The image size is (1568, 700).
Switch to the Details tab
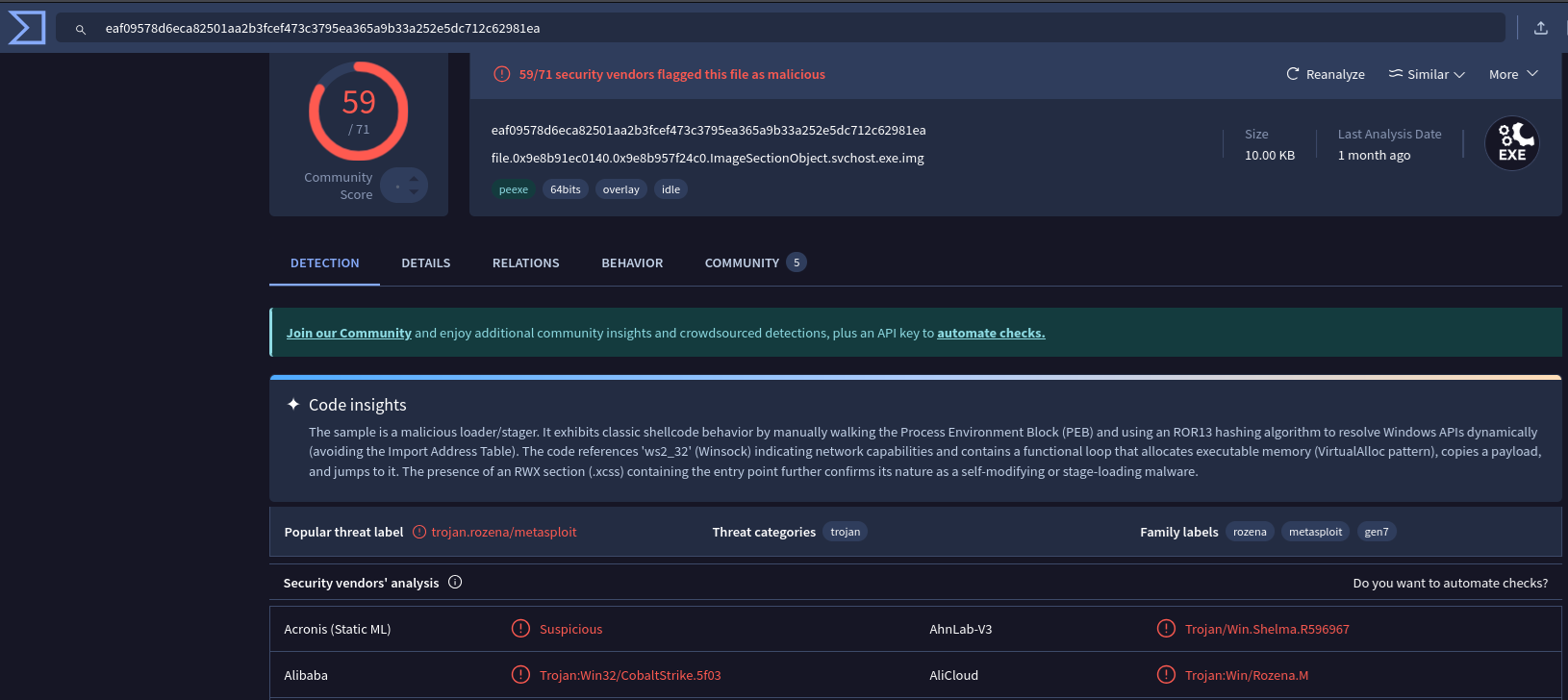tap(425, 262)
